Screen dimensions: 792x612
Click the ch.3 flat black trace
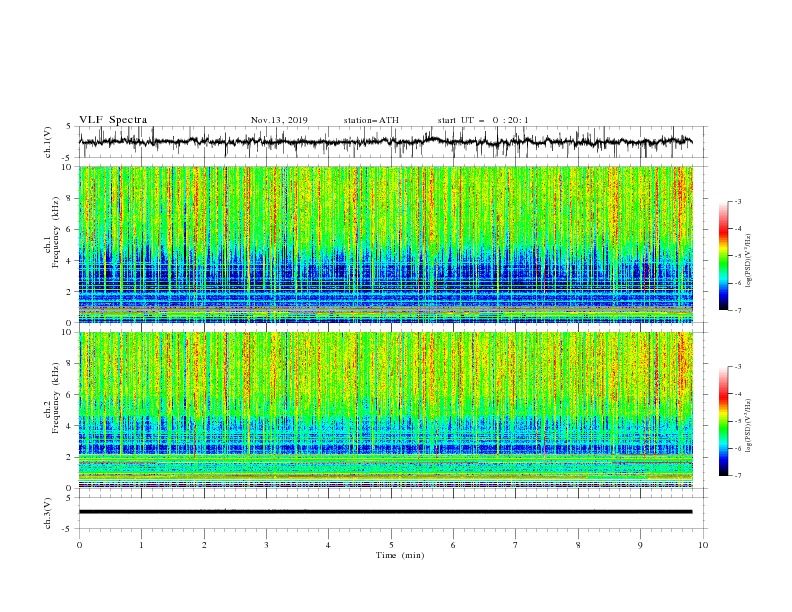point(385,512)
